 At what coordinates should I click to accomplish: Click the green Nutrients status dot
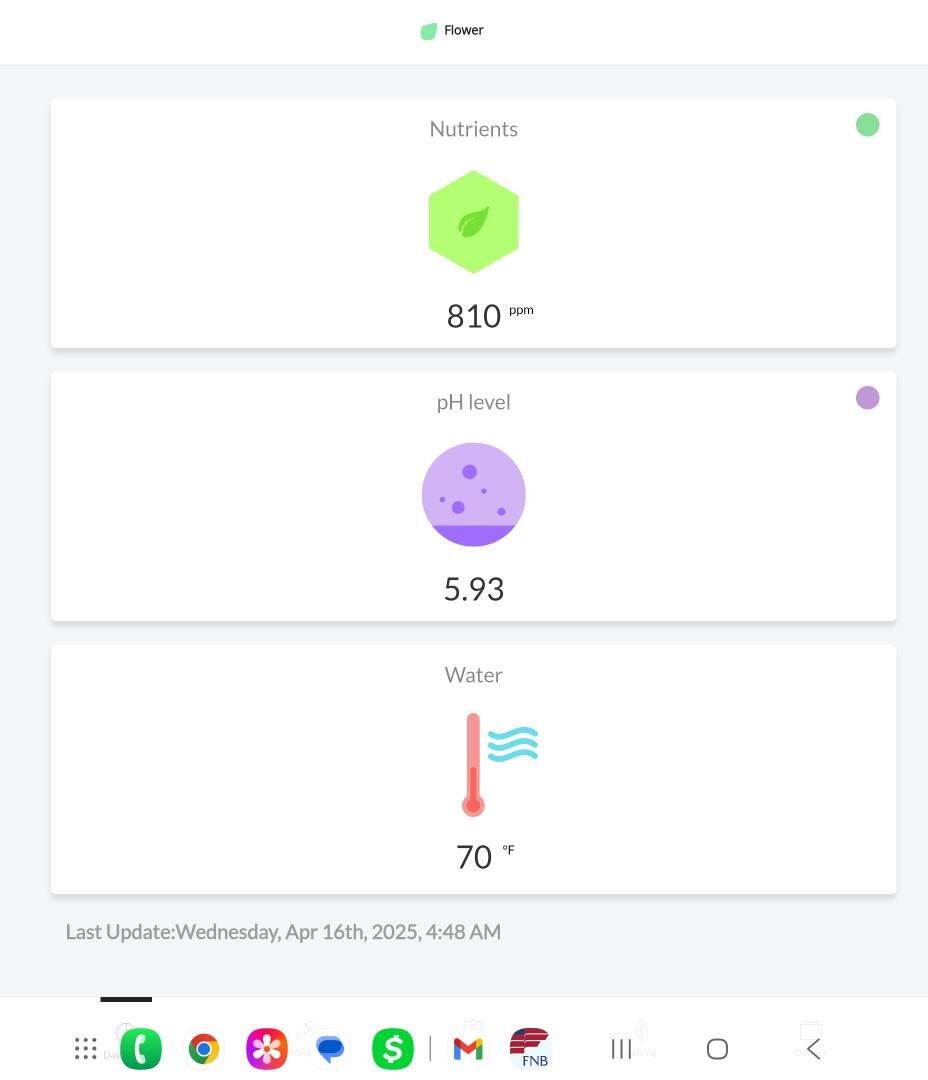tap(867, 125)
